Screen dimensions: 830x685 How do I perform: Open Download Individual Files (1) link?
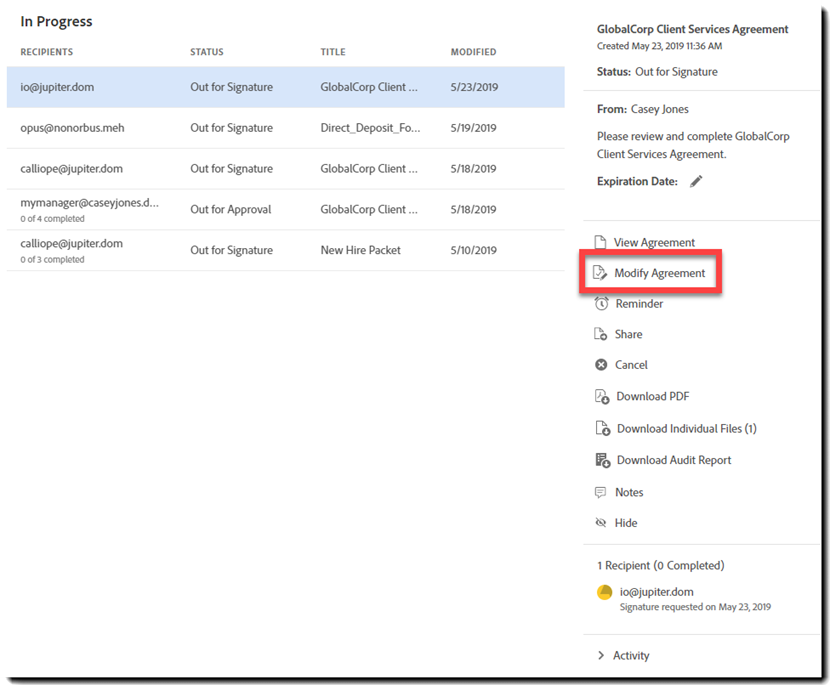[x=686, y=429]
